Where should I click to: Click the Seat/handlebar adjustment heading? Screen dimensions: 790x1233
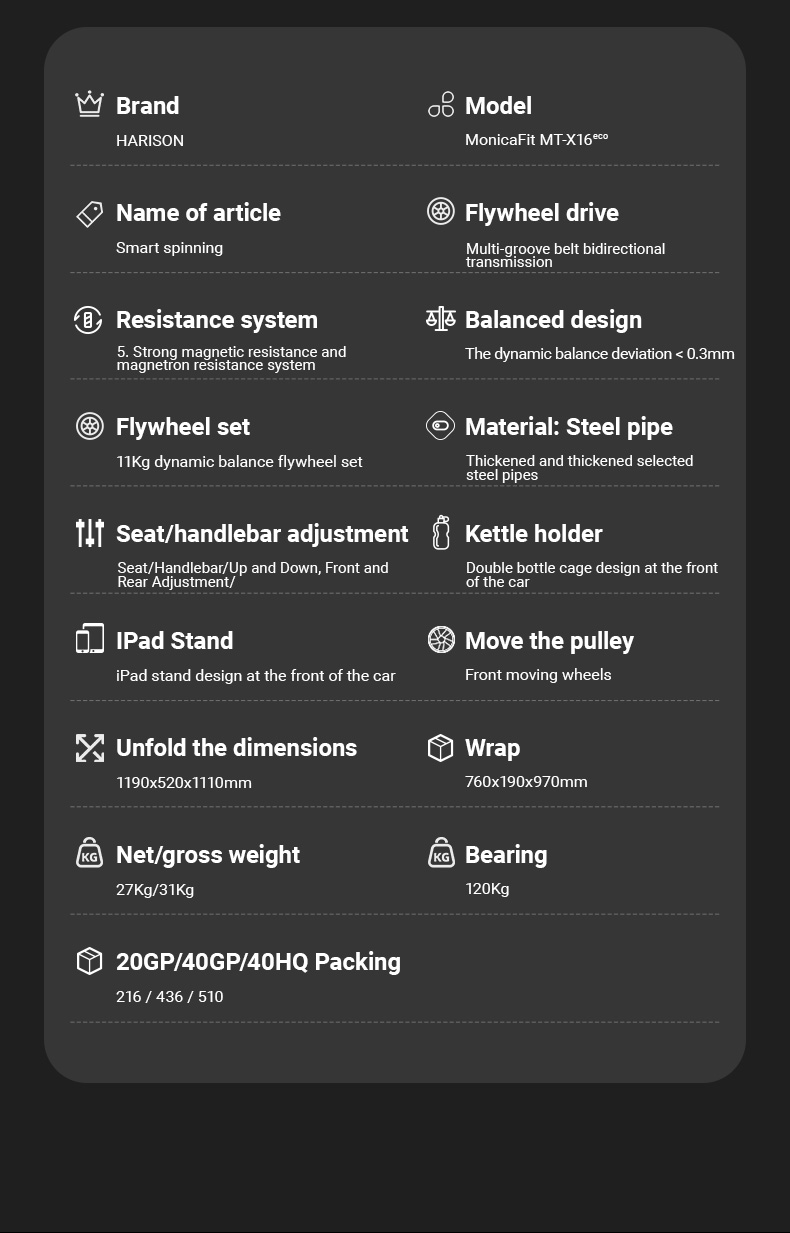click(x=262, y=534)
